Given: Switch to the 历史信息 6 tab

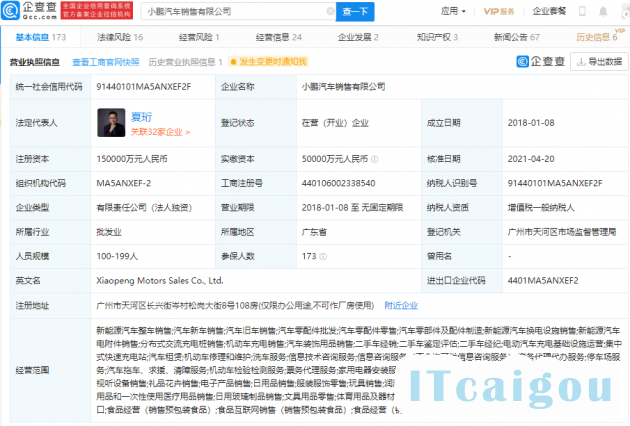Looking at the screenshot, I should (597, 37).
